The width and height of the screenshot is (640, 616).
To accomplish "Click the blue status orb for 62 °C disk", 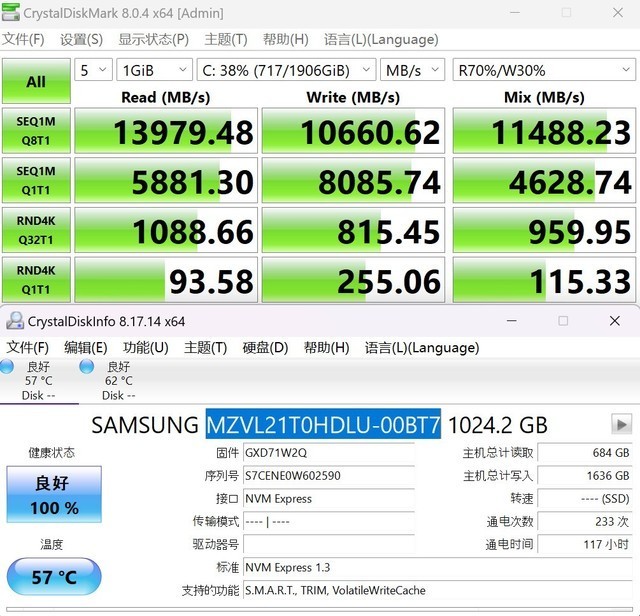I will pos(87,367).
